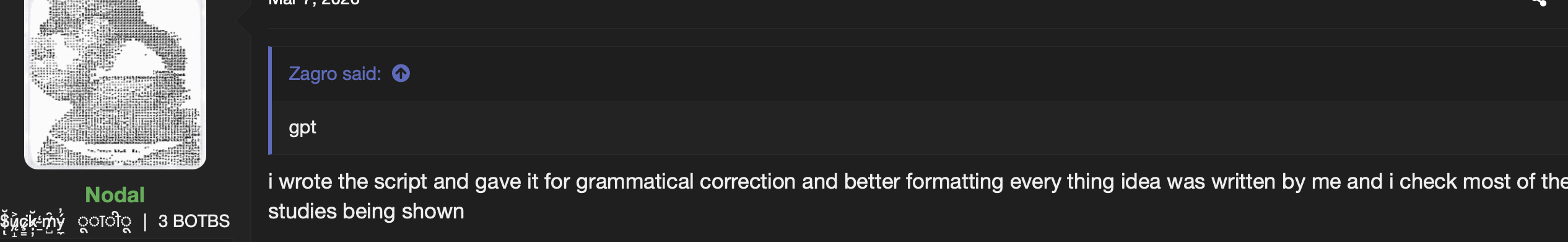Viewport: 1568px width, 242px height.
Task: Click the phrase "grammatical correction" in the reply
Action: tap(686, 182)
